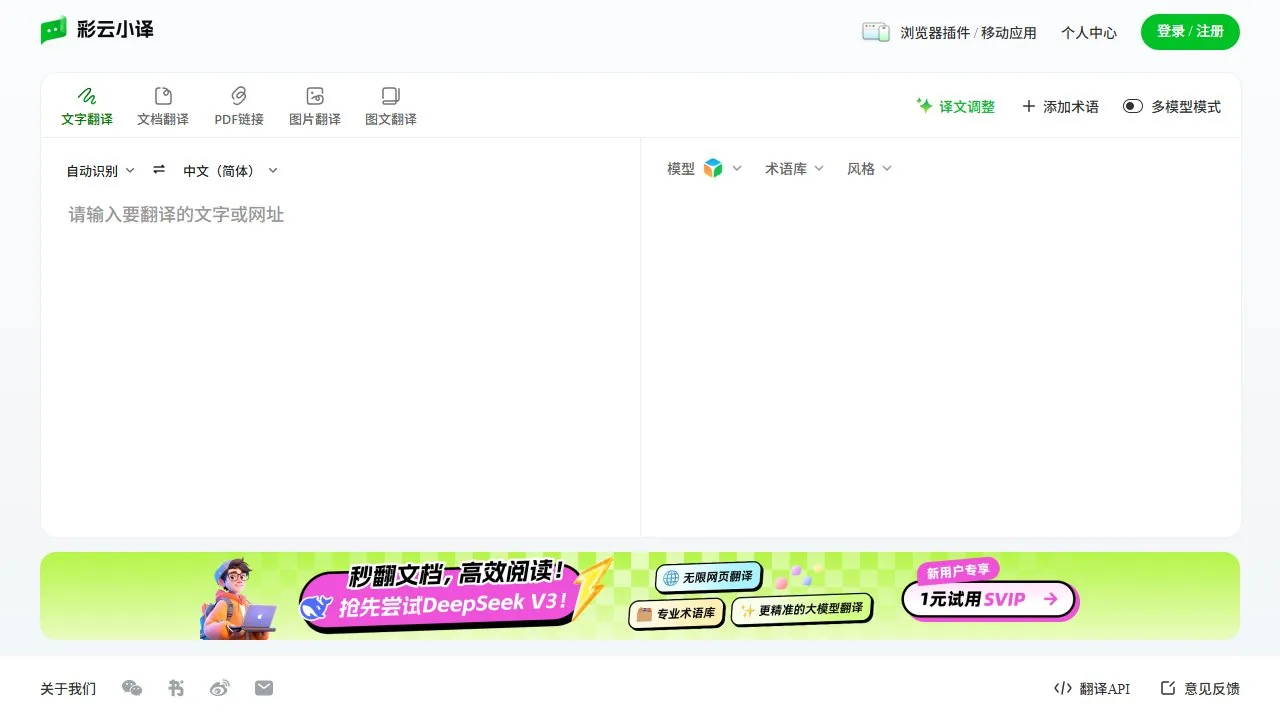Open the 自动识别 source language dropdown
Screen dimensions: 1280x720
100,171
